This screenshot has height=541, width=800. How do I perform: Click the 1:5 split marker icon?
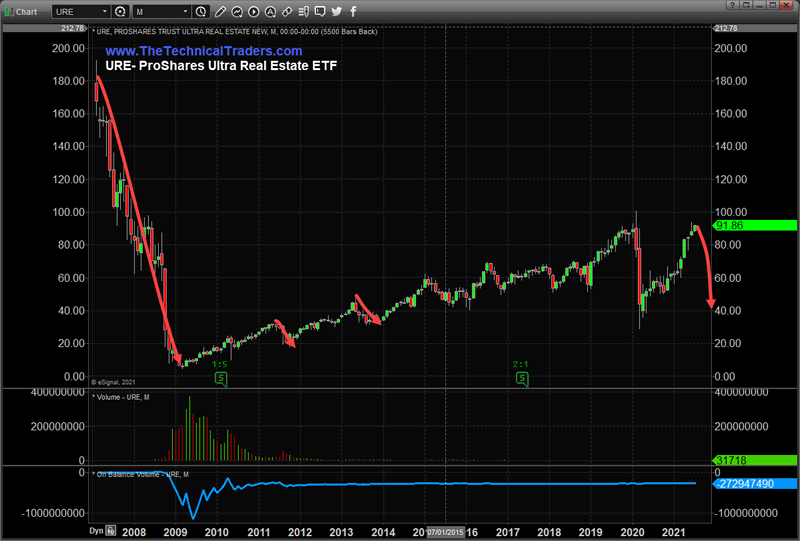click(220, 379)
